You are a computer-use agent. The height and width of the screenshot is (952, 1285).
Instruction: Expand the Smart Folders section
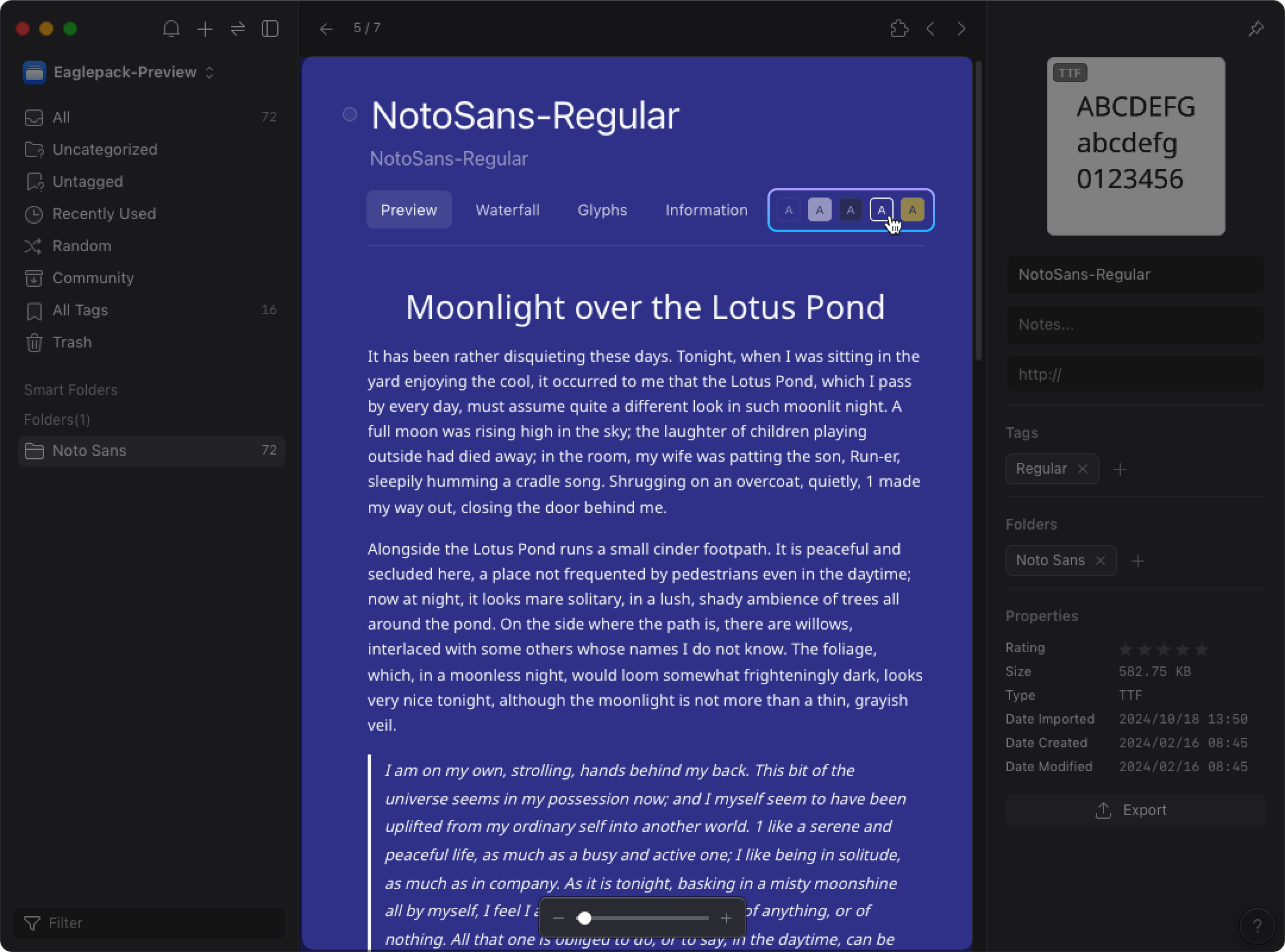point(70,390)
